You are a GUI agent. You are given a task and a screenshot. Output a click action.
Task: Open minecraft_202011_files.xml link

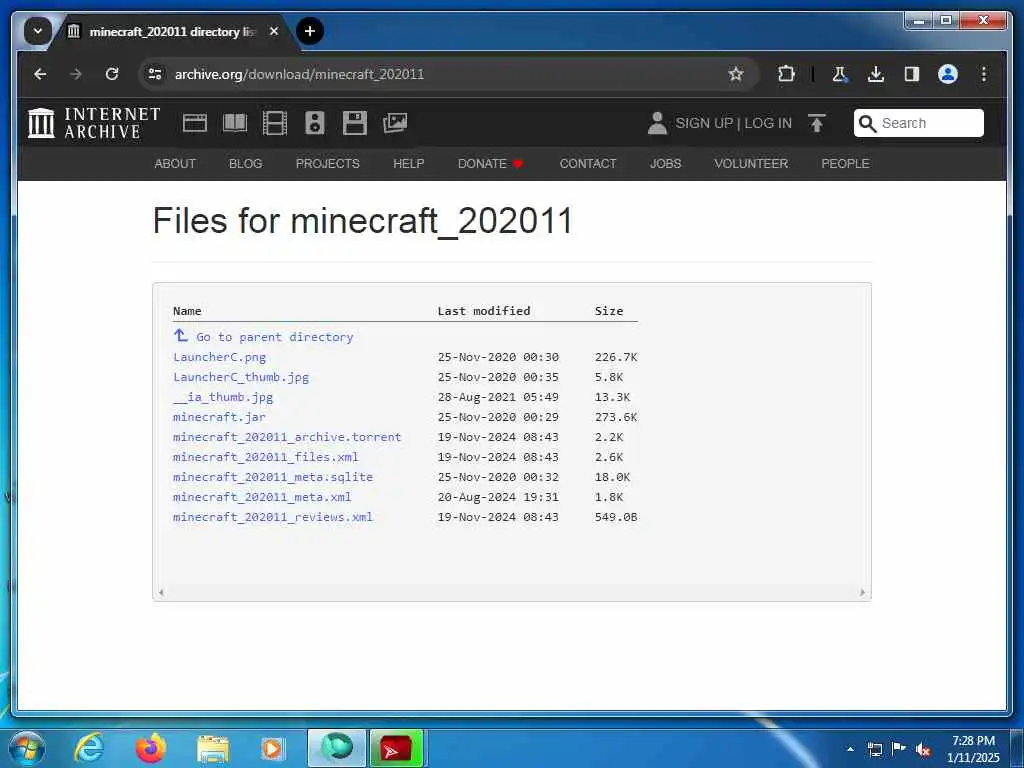(x=266, y=457)
